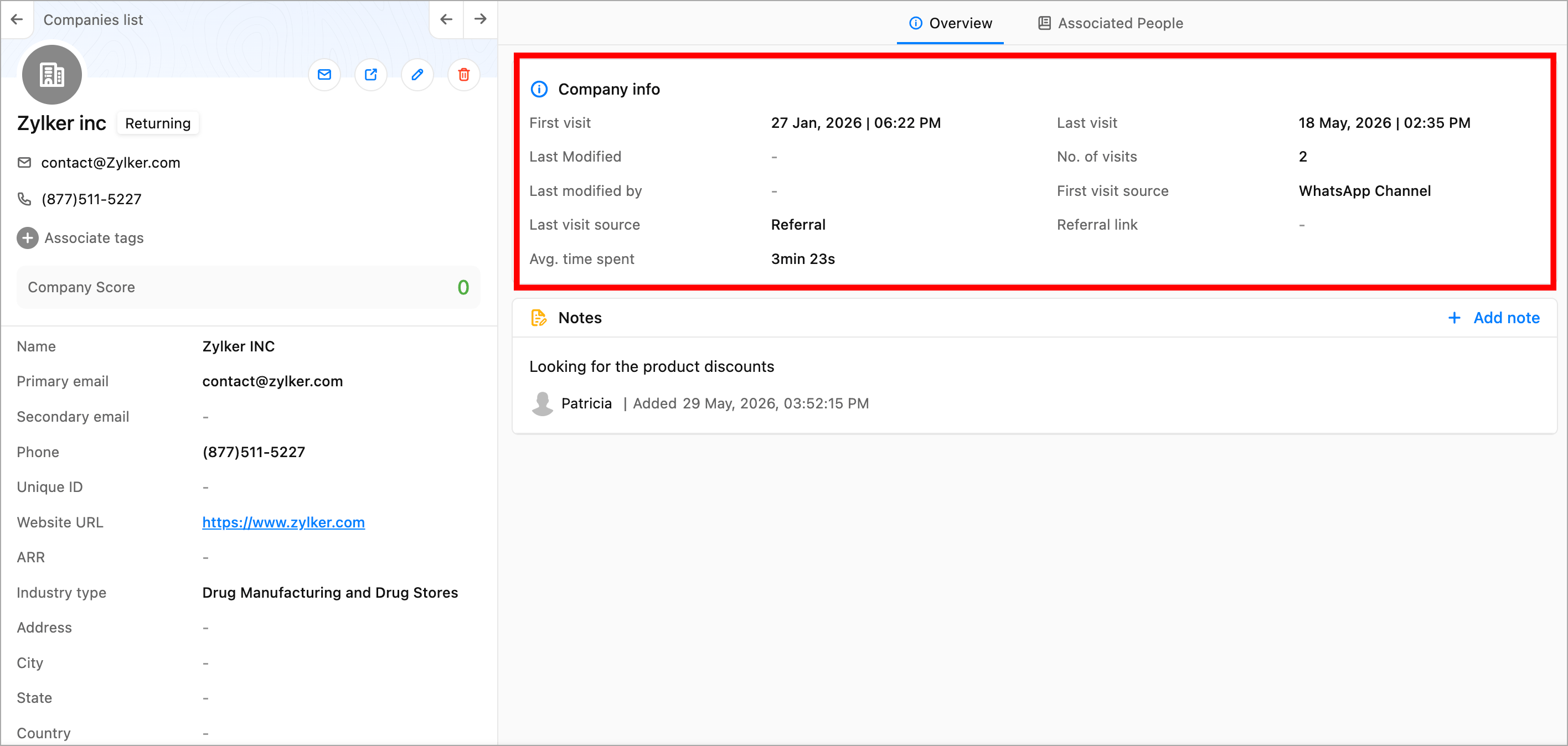
Task: Click the Company info circle icon
Action: click(539, 90)
